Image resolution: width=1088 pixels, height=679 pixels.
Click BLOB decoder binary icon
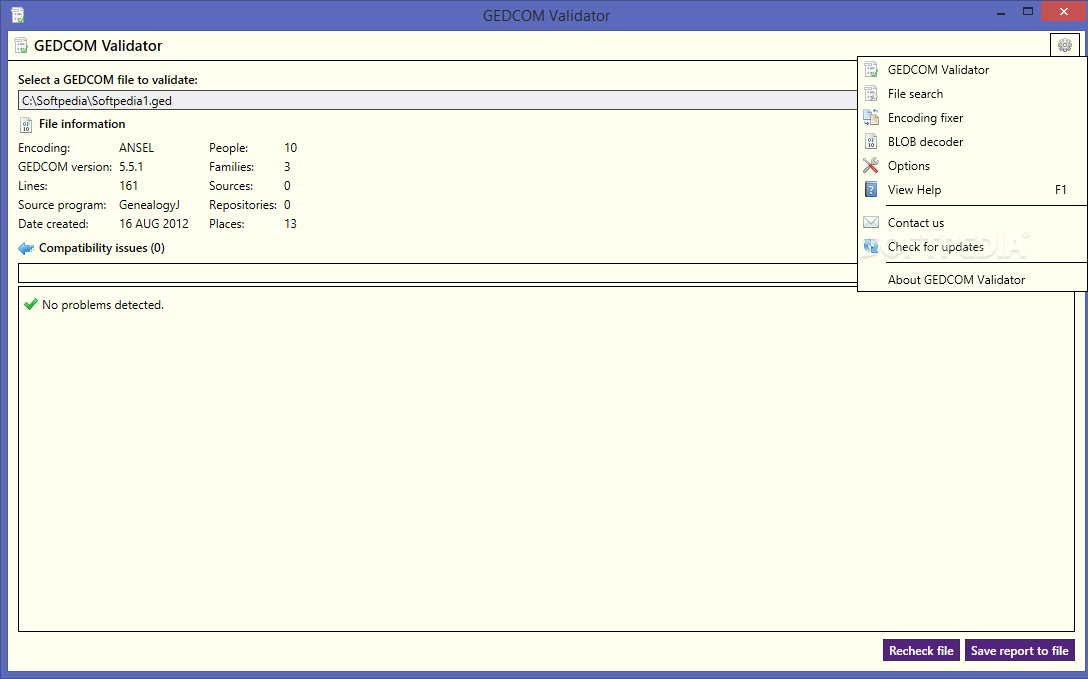pos(871,141)
